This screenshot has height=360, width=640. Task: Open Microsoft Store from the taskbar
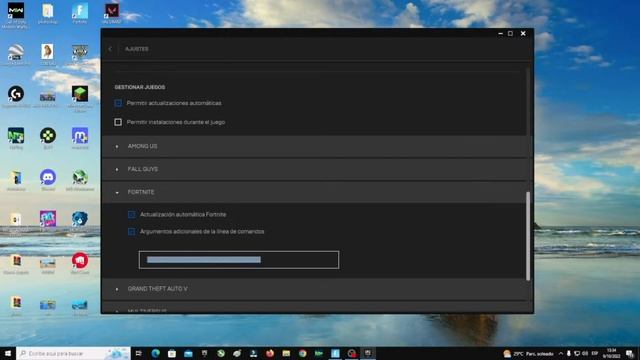(172, 353)
